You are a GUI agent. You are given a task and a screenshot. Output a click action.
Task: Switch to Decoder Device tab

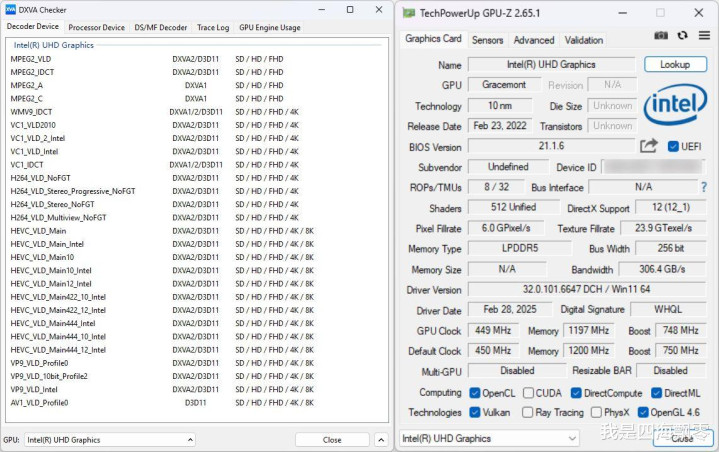pyautogui.click(x=33, y=27)
